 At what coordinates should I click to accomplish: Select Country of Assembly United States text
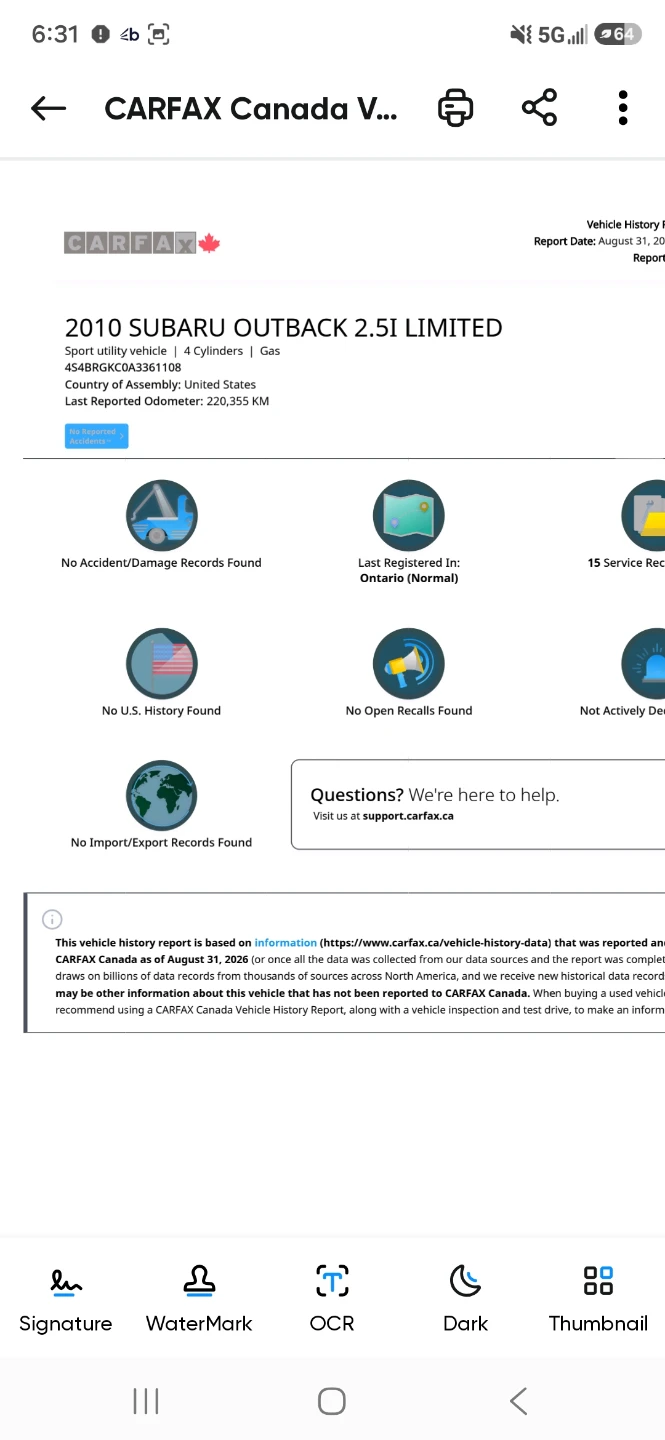click(x=160, y=385)
